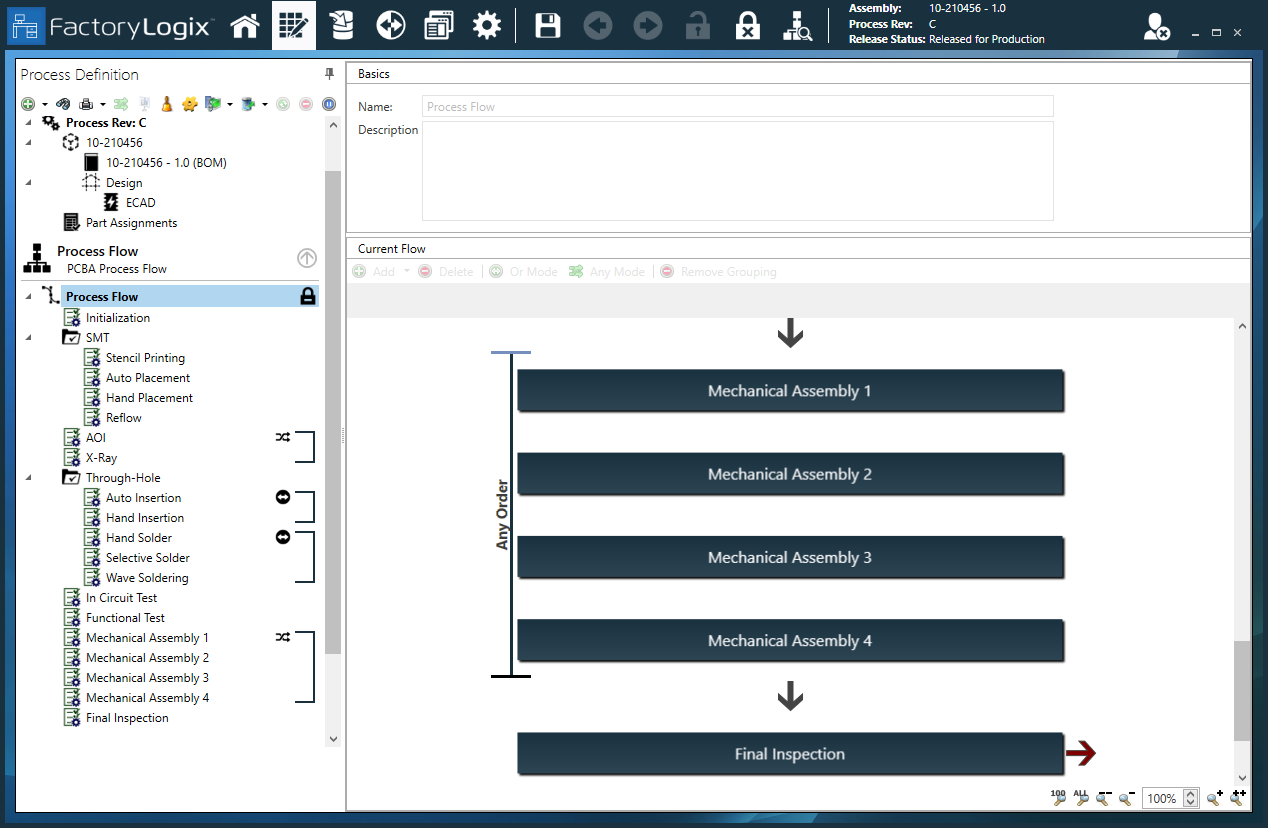Click Or Mode in the Current Flow toolbar
Screen dimensions: 1268x828
523,271
